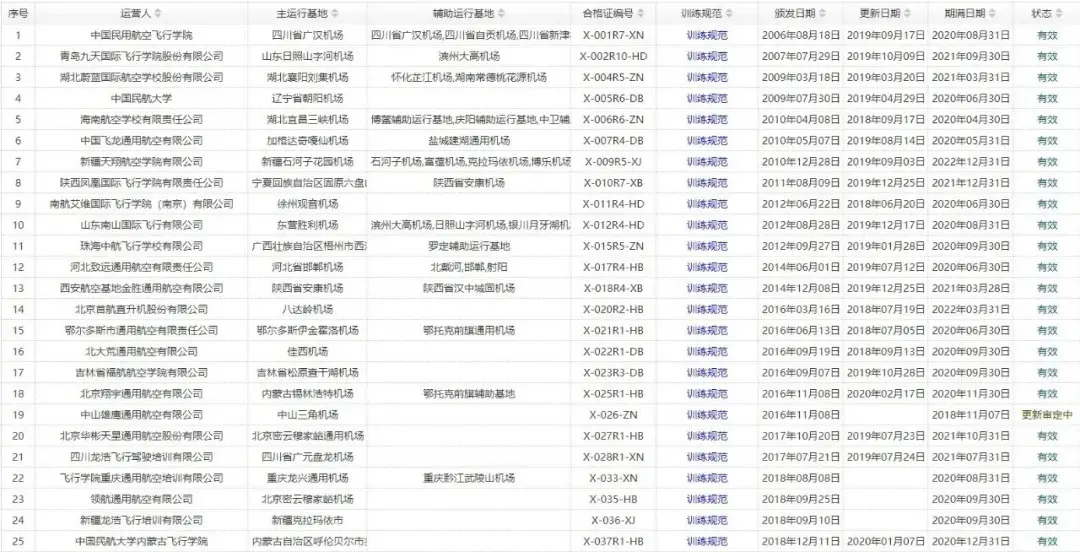The height and width of the screenshot is (552, 1080).
Task: Select row number 13 cell
Action: click(18, 288)
